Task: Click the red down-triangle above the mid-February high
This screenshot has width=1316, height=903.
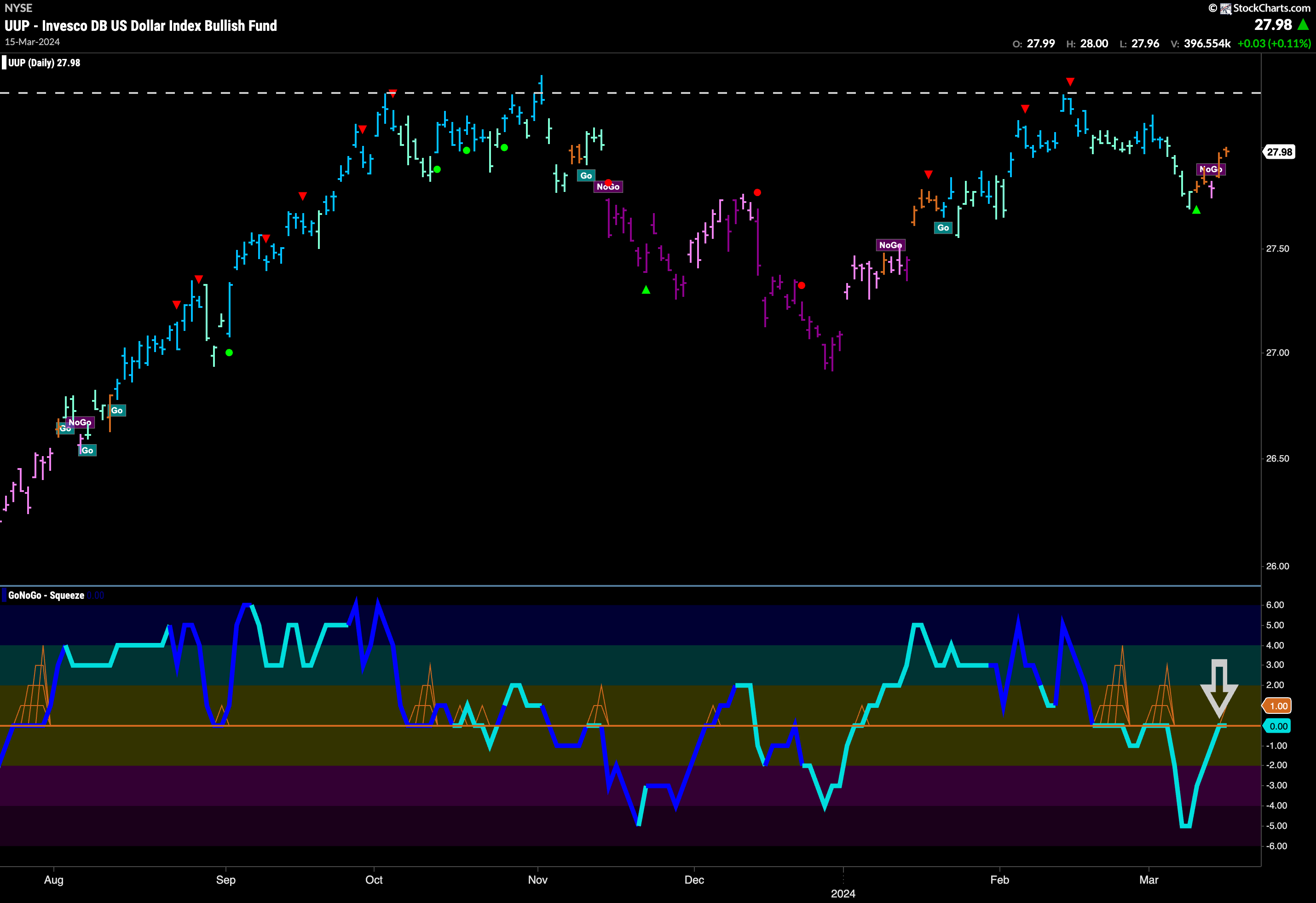Action: [1070, 82]
